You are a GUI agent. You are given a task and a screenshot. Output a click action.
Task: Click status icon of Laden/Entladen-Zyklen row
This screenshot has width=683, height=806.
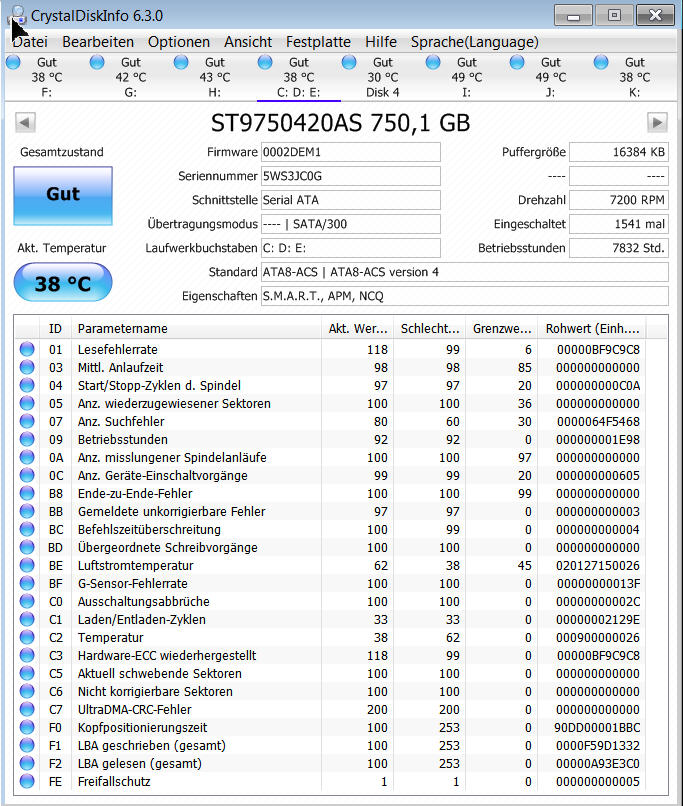[x=27, y=619]
